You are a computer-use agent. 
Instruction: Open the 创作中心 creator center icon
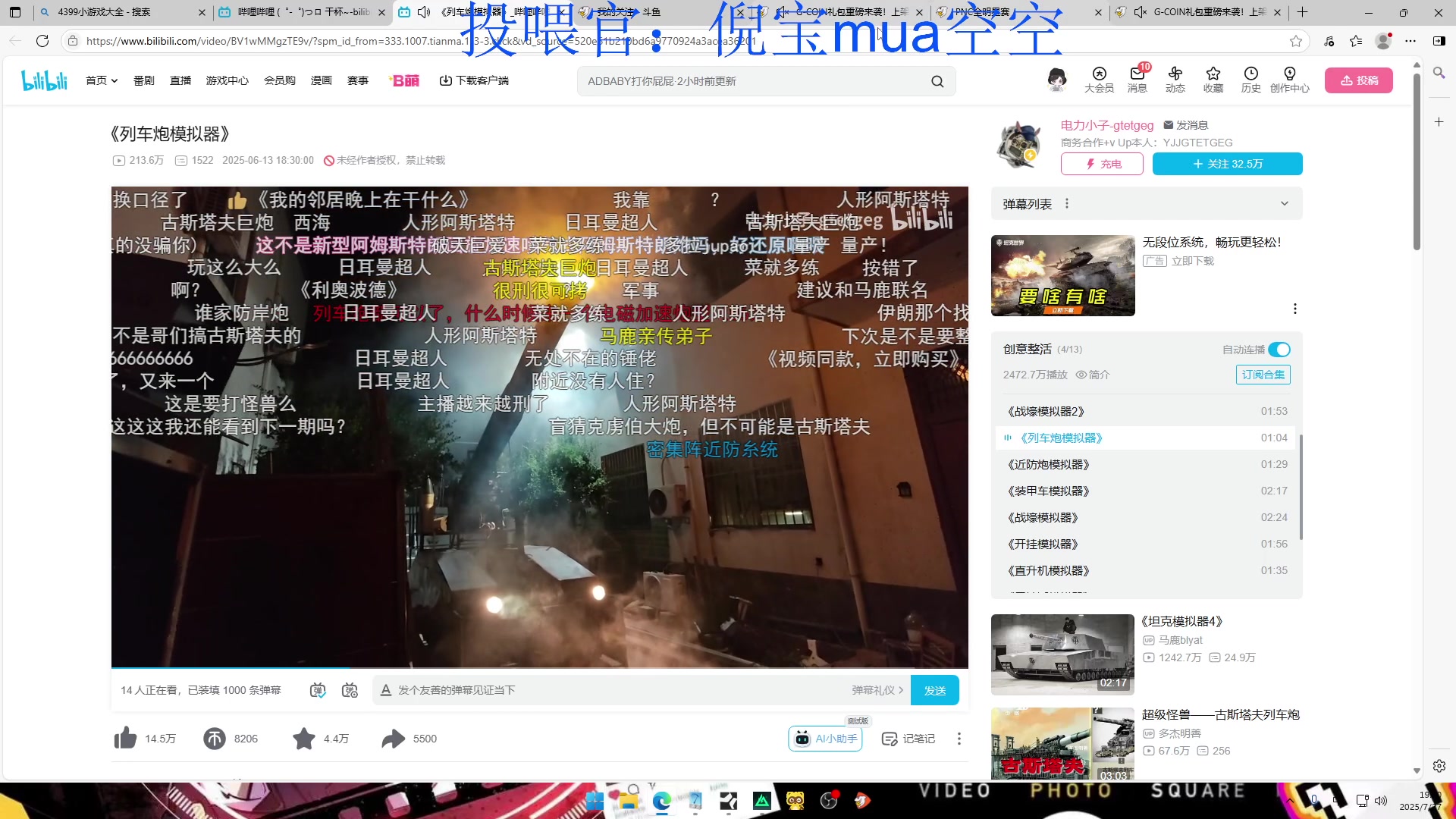tap(1289, 80)
